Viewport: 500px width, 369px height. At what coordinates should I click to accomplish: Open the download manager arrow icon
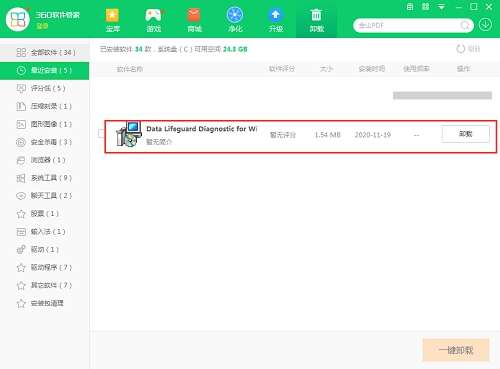click(x=485, y=25)
